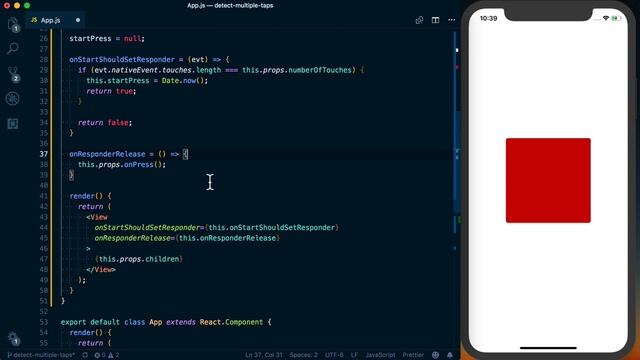This screenshot has width=640, height=360.
Task: Click 'startPress = null;' on line 26
Action: pos(107,39)
